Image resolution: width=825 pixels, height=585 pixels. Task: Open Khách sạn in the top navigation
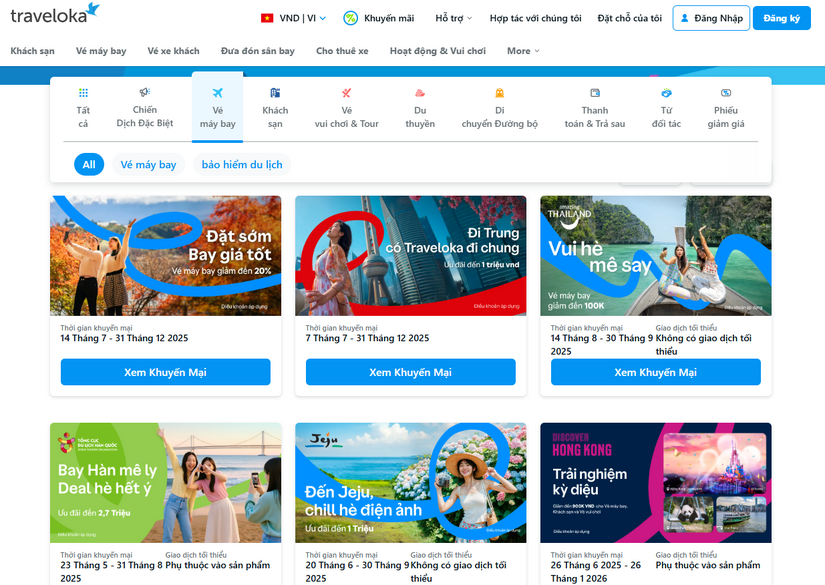33,51
